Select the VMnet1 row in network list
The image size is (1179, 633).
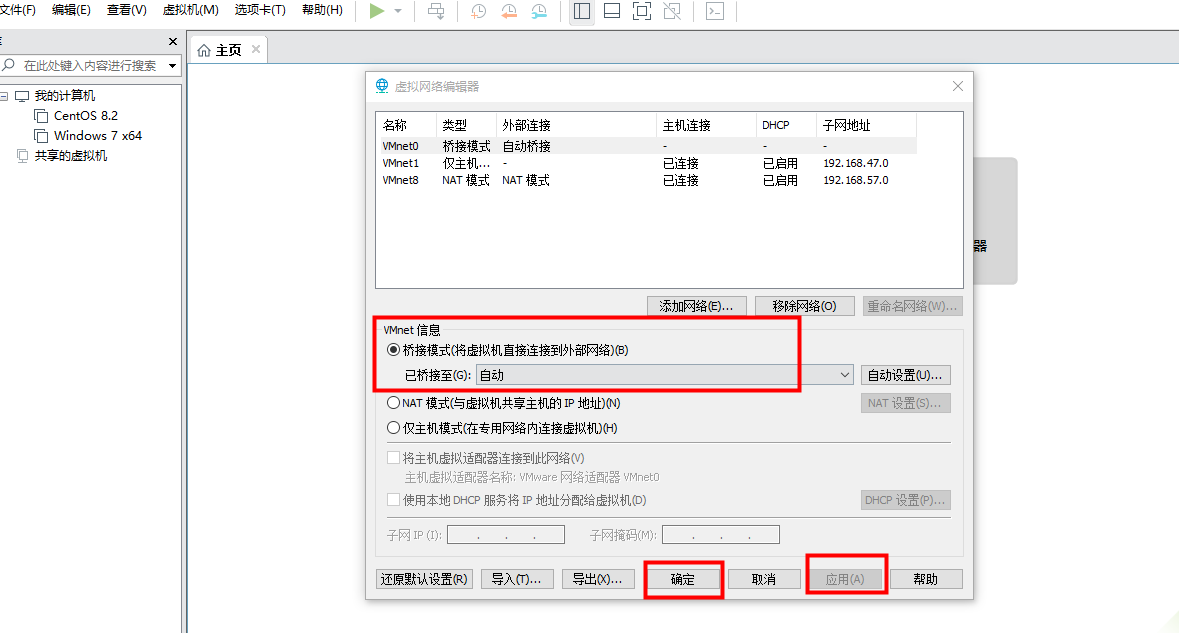[646, 163]
